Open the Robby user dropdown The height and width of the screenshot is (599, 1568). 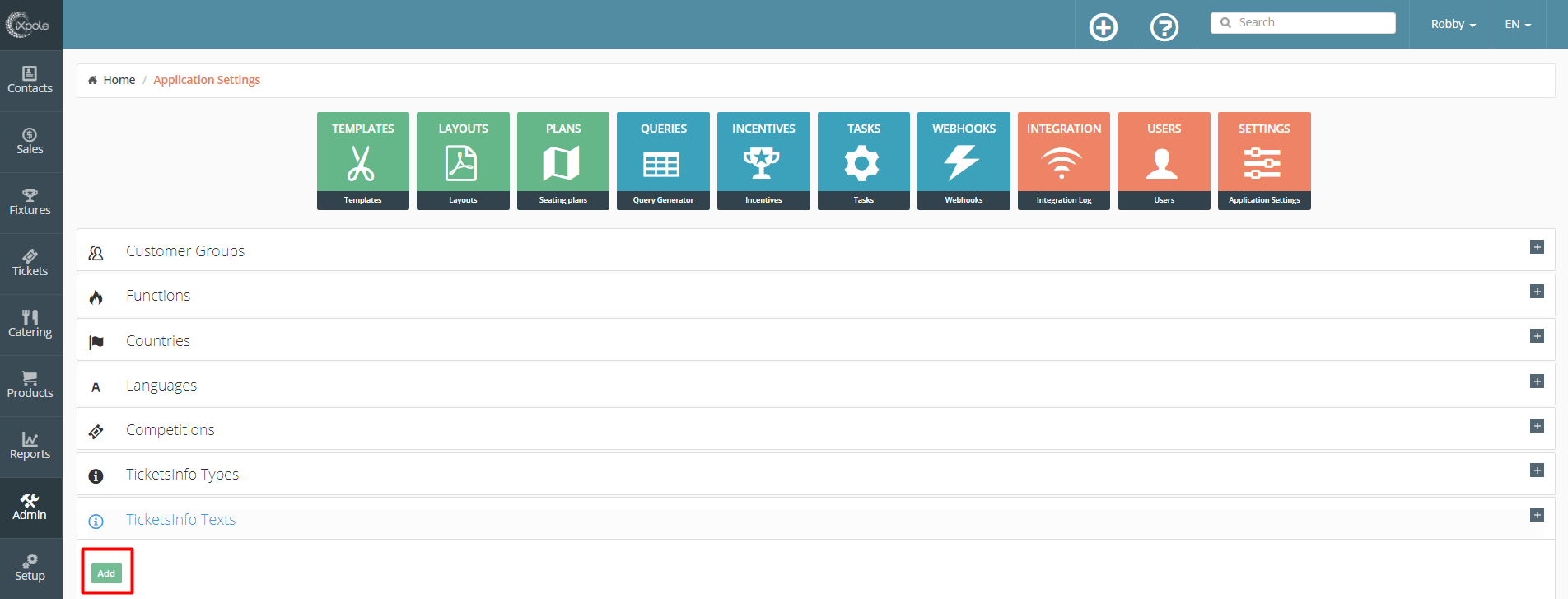click(x=1453, y=25)
